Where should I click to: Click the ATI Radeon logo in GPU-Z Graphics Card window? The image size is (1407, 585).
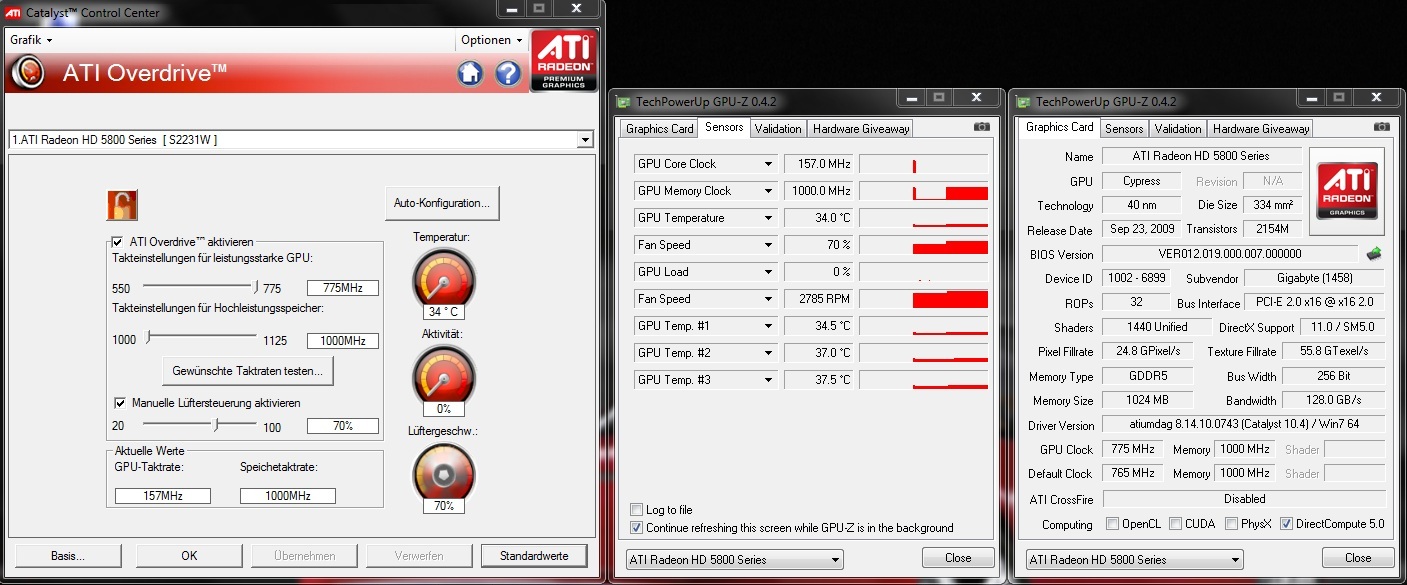1347,193
